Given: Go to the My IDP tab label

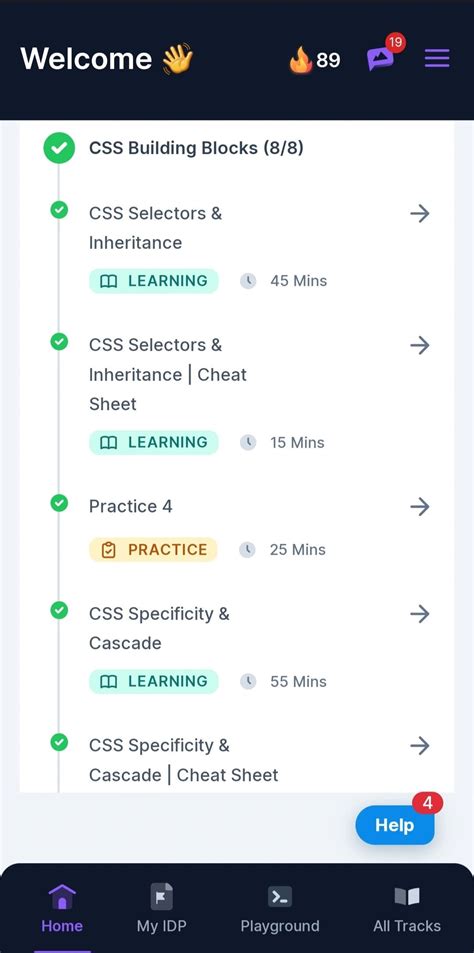Looking at the screenshot, I should pyautogui.click(x=162, y=926).
